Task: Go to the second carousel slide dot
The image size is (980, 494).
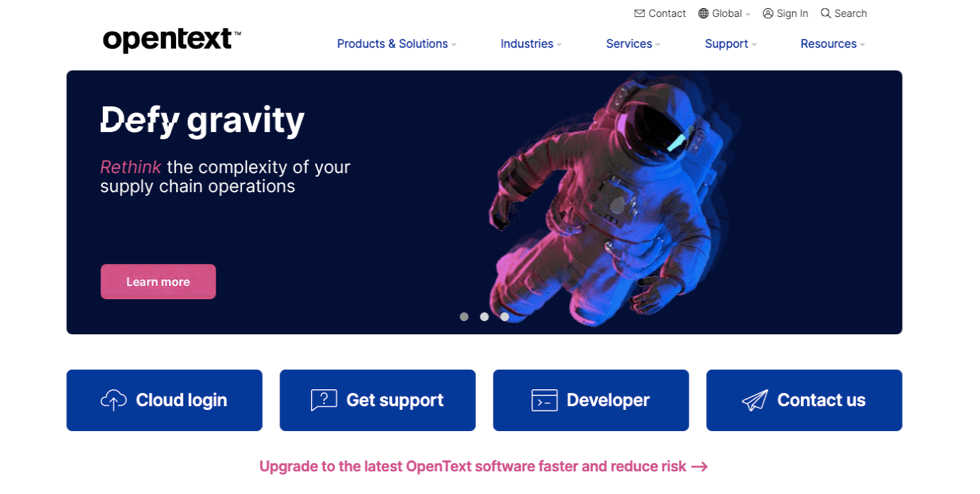Action: coord(484,317)
